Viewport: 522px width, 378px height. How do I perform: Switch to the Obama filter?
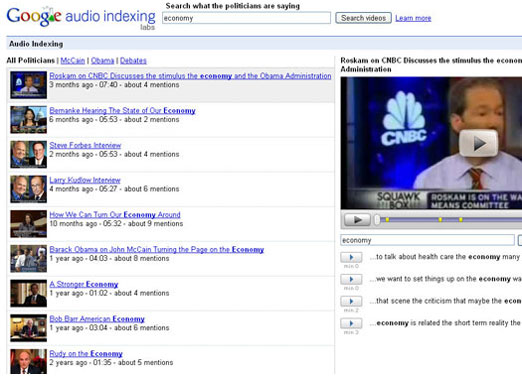point(102,61)
